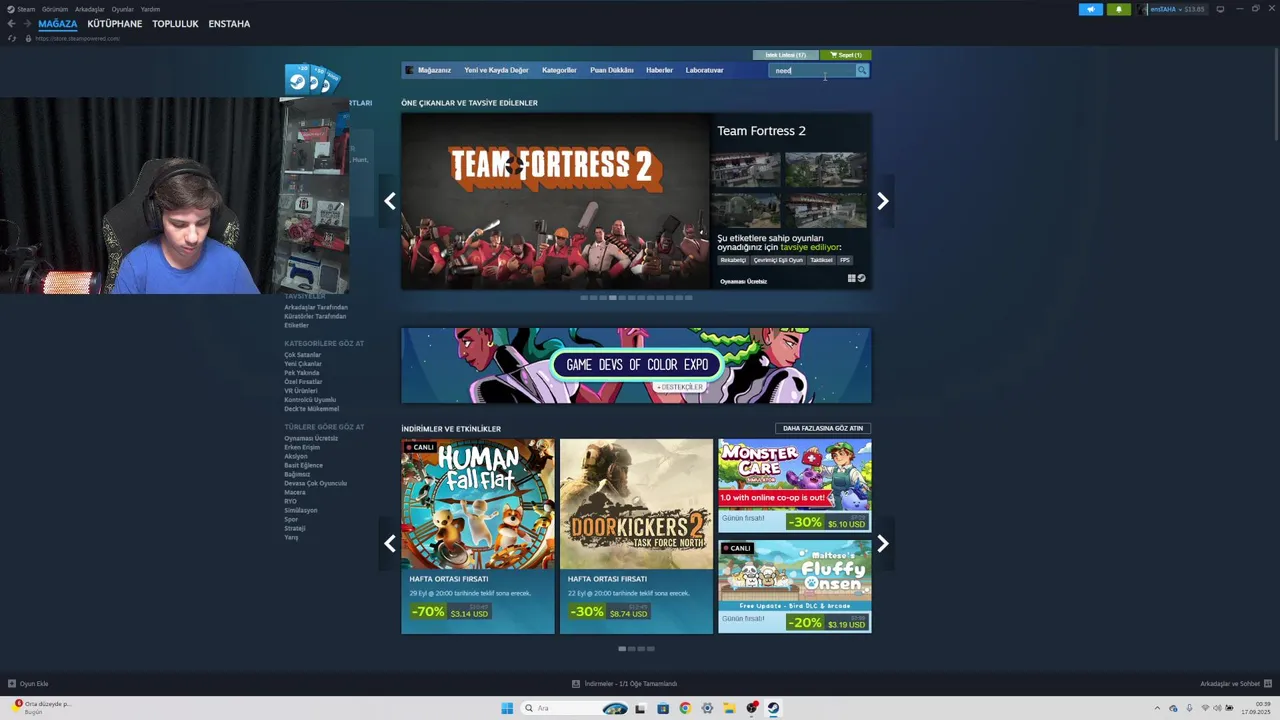Open the Human Fall Flat deal card
The height and width of the screenshot is (720, 1280).
pyautogui.click(x=478, y=536)
